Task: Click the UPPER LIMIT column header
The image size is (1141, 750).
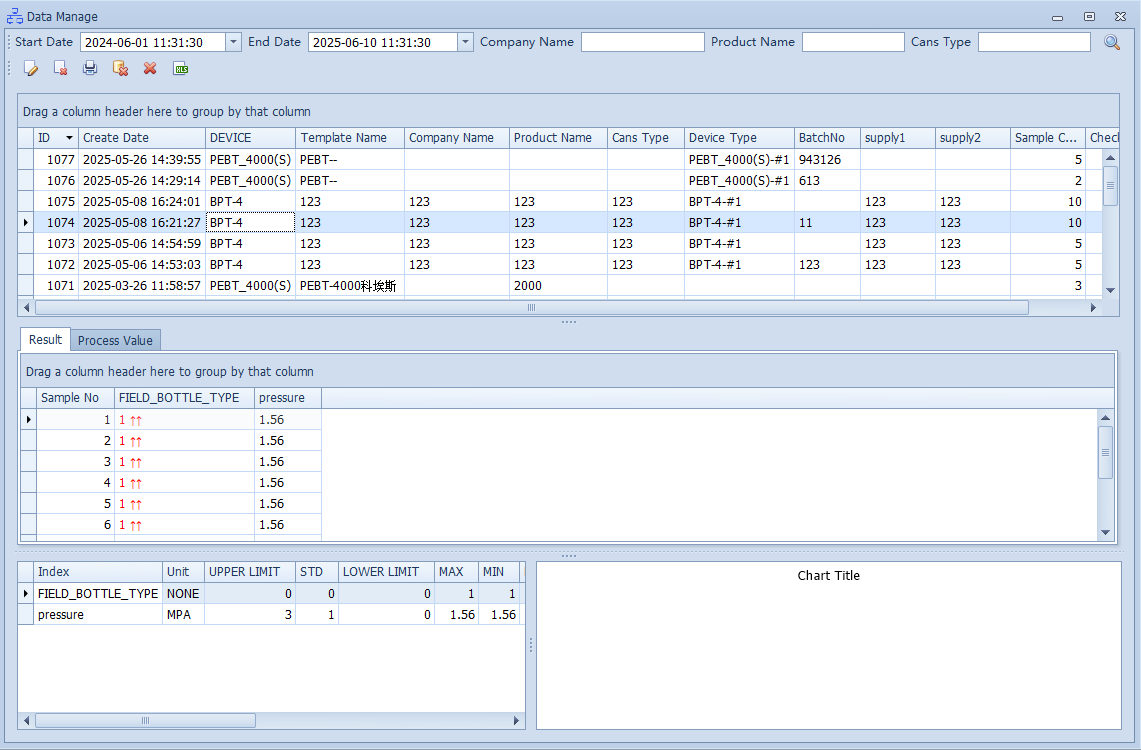Action: click(x=250, y=572)
